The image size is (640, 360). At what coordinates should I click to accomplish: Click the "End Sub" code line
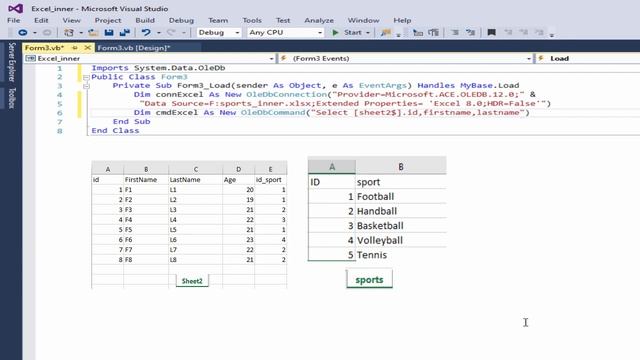pos(131,122)
